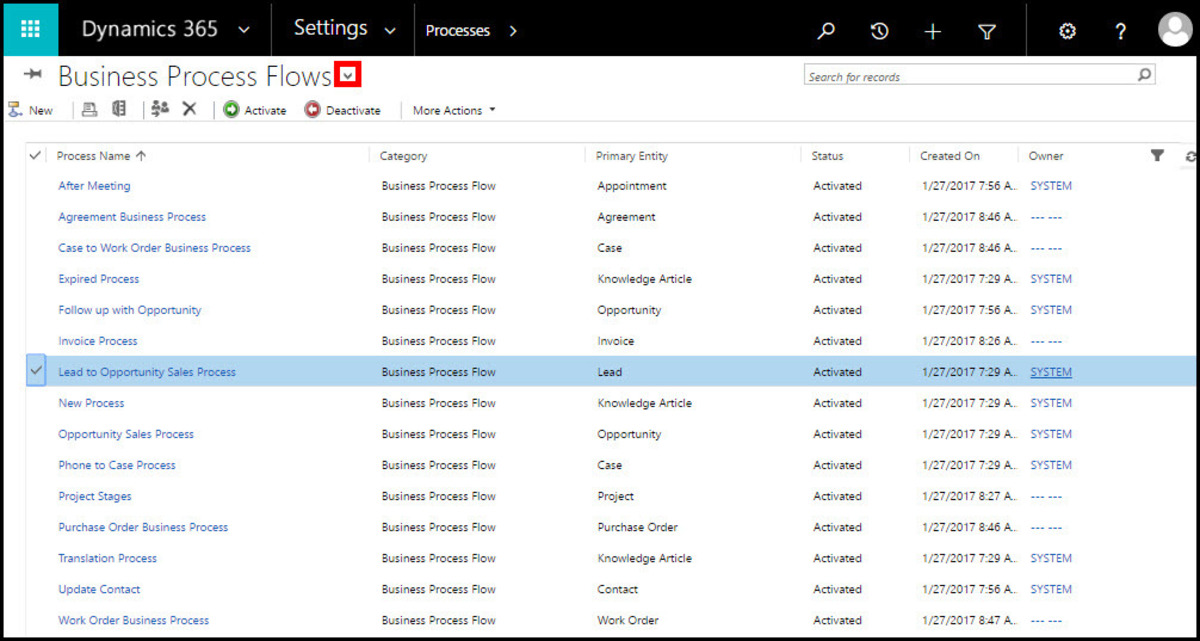Sort by the Category column header

pyautogui.click(x=404, y=156)
